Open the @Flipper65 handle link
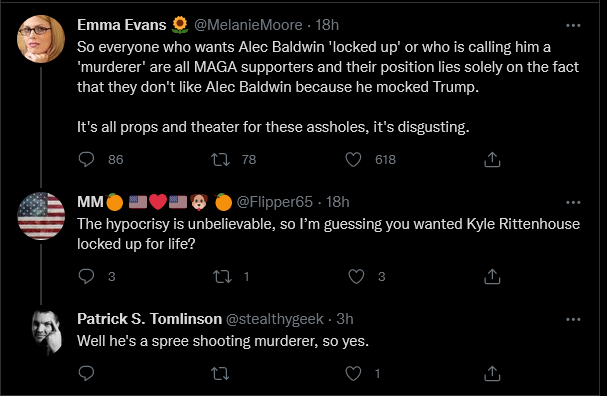Viewport: 607px width, 396px height. coord(274,202)
